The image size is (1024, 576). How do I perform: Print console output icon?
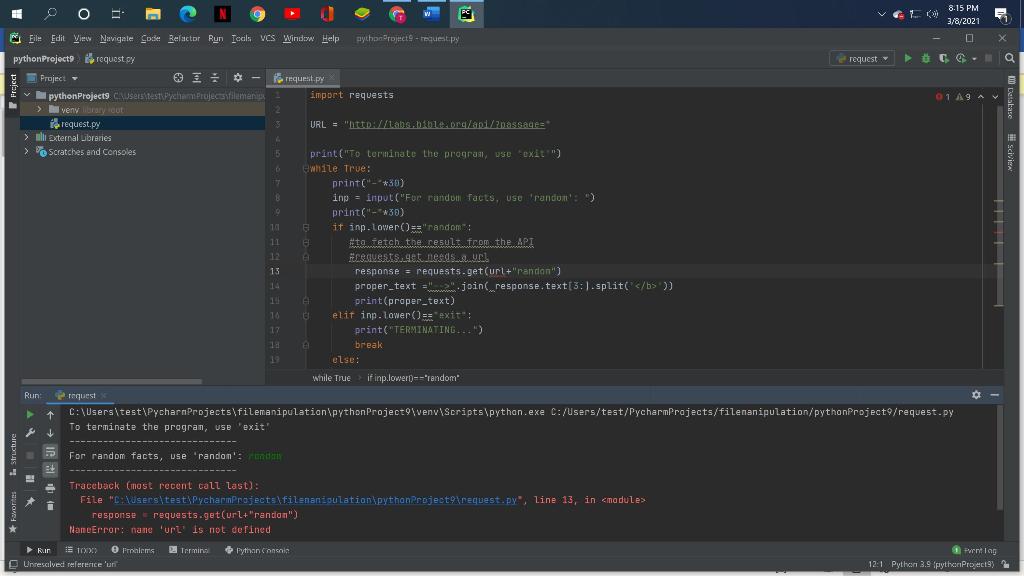pos(50,488)
